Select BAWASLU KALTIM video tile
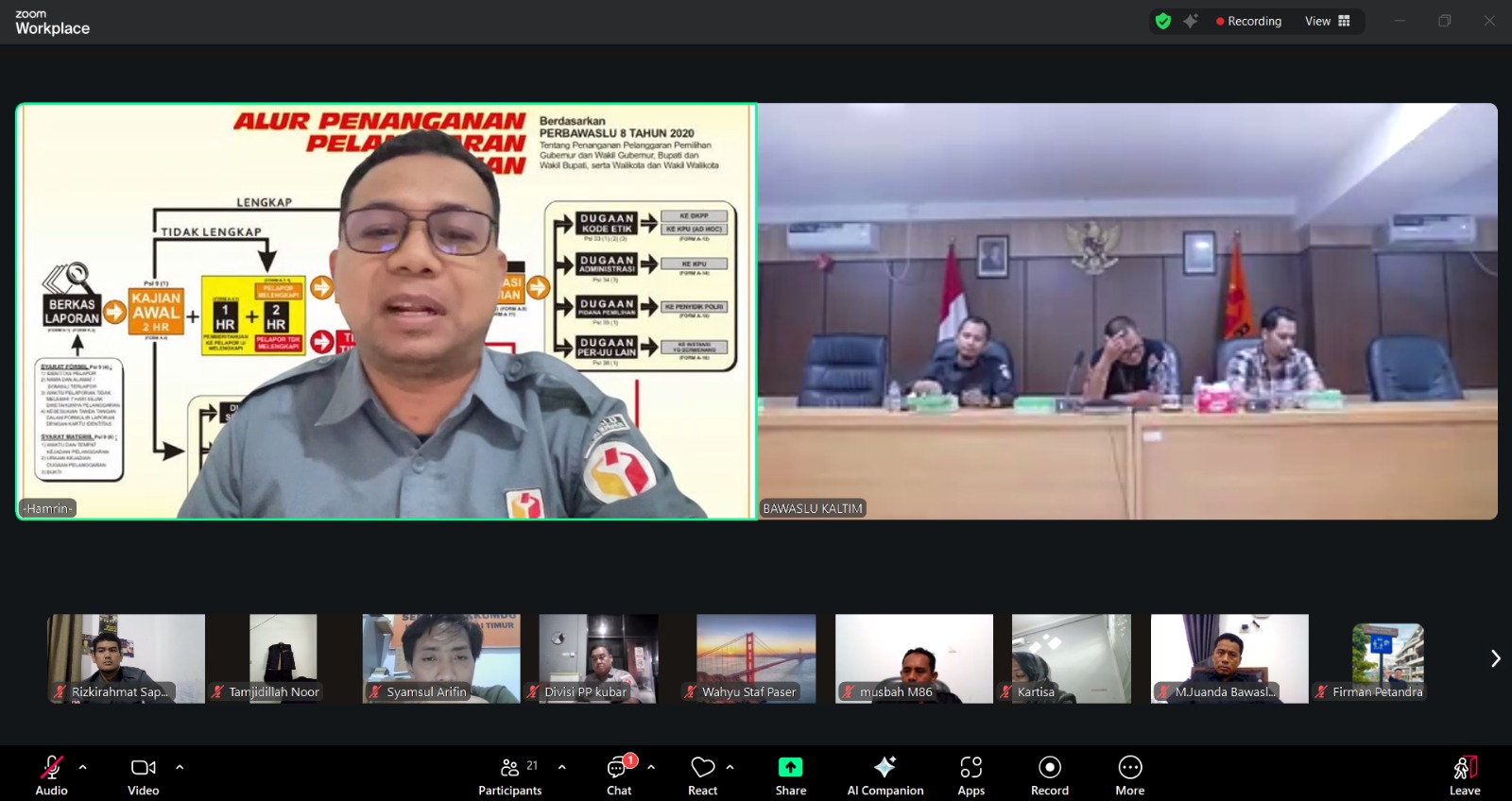This screenshot has width=1512, height=801. click(1127, 312)
